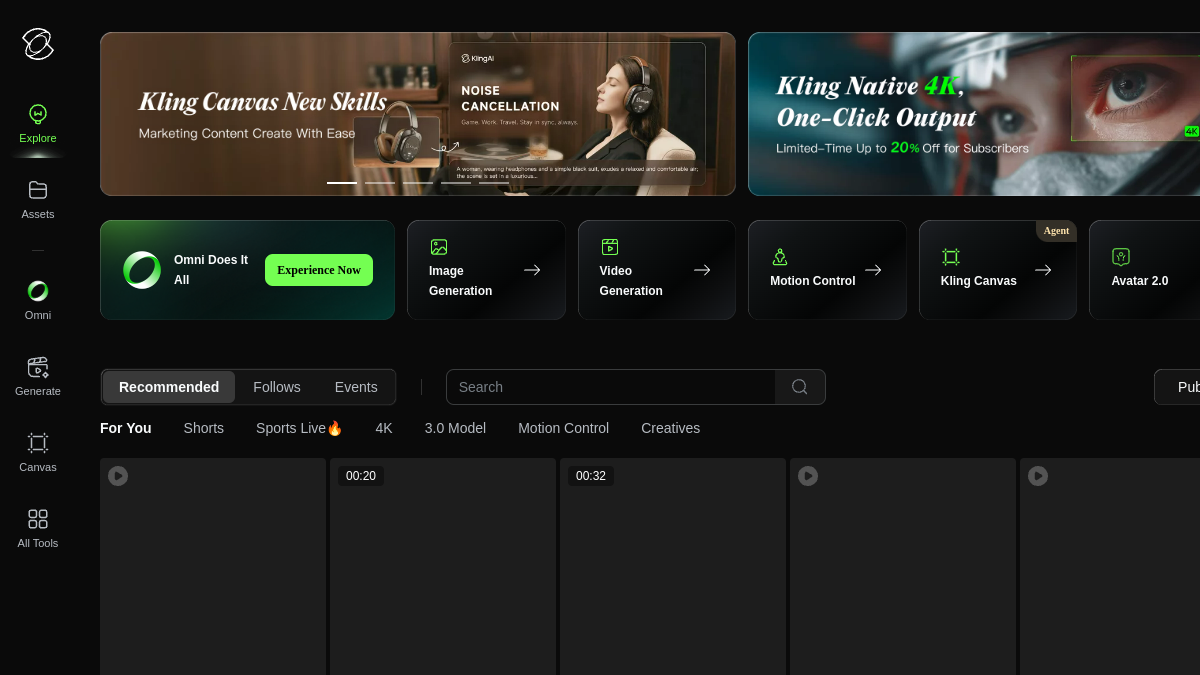Click the Motion Control arrow

click(873, 270)
